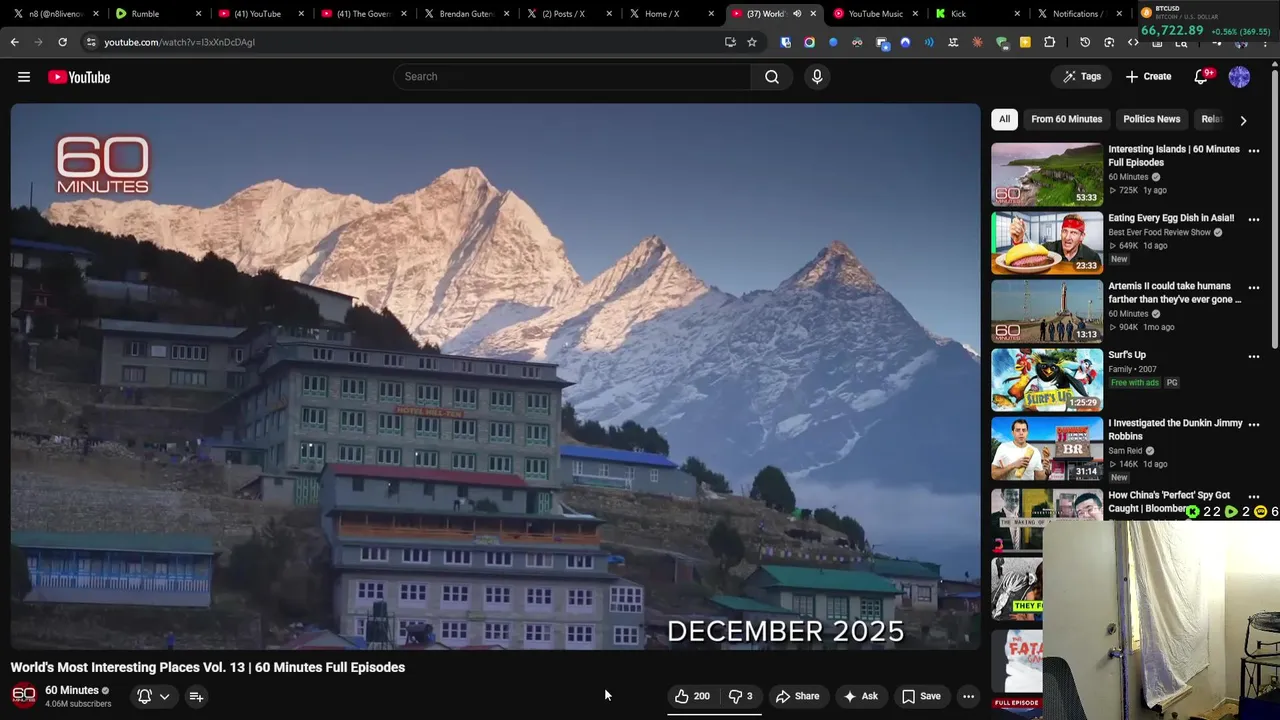Image resolution: width=1280 pixels, height=720 pixels.
Task: Reload the current page
Action: (x=62, y=42)
